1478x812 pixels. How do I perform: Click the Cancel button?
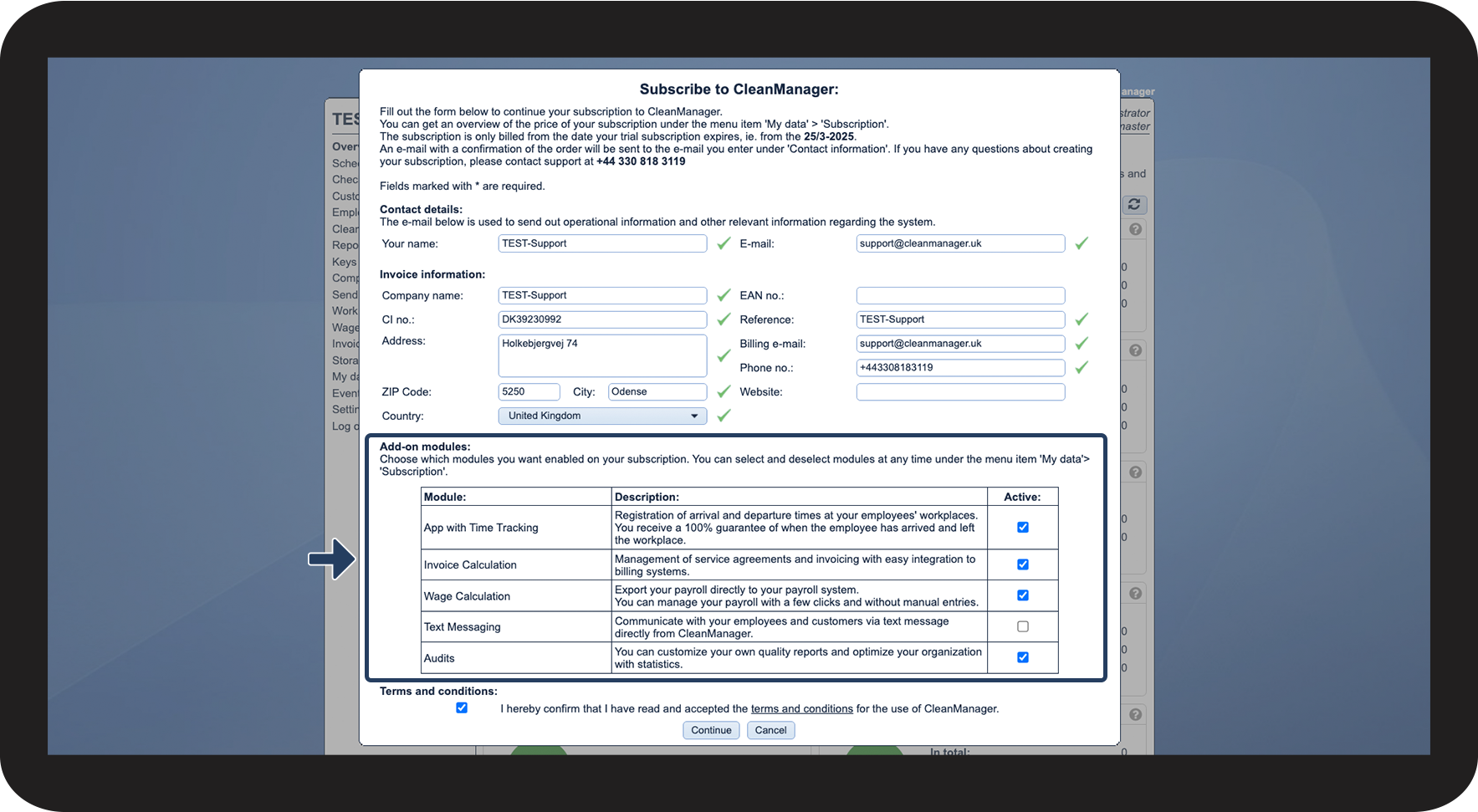click(770, 730)
